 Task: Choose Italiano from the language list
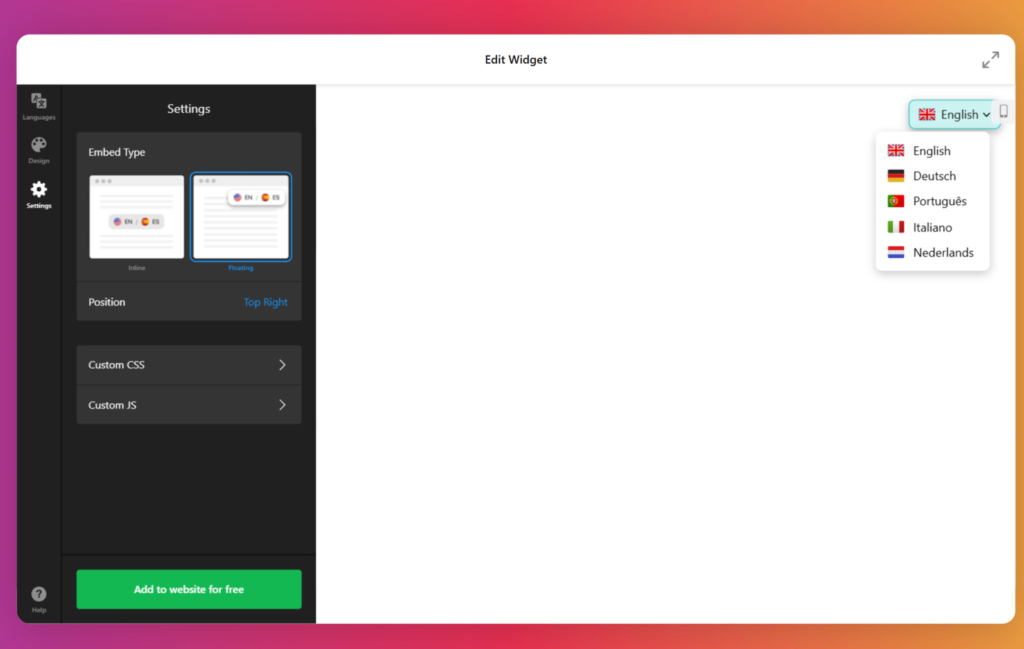point(932,227)
